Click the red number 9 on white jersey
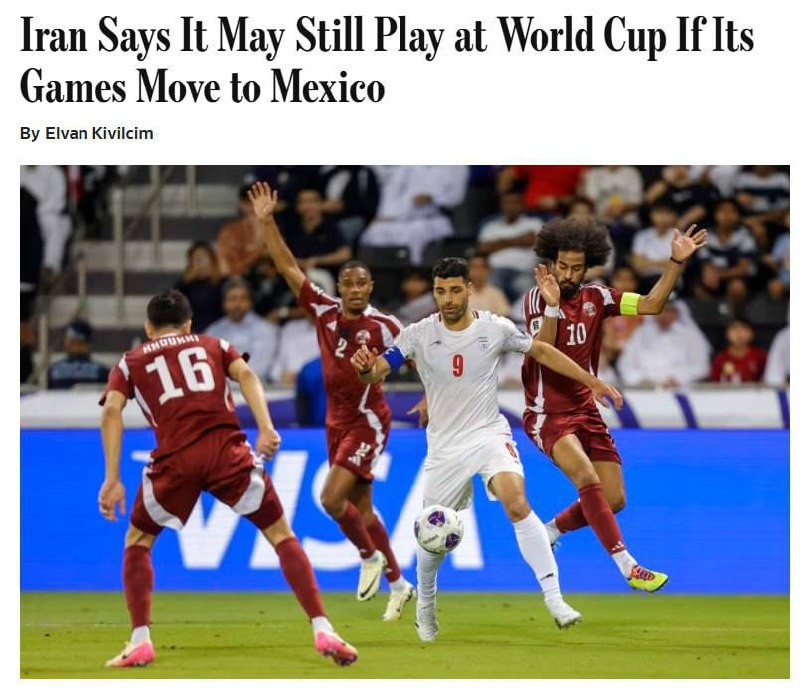800x688 pixels. pos(458,366)
